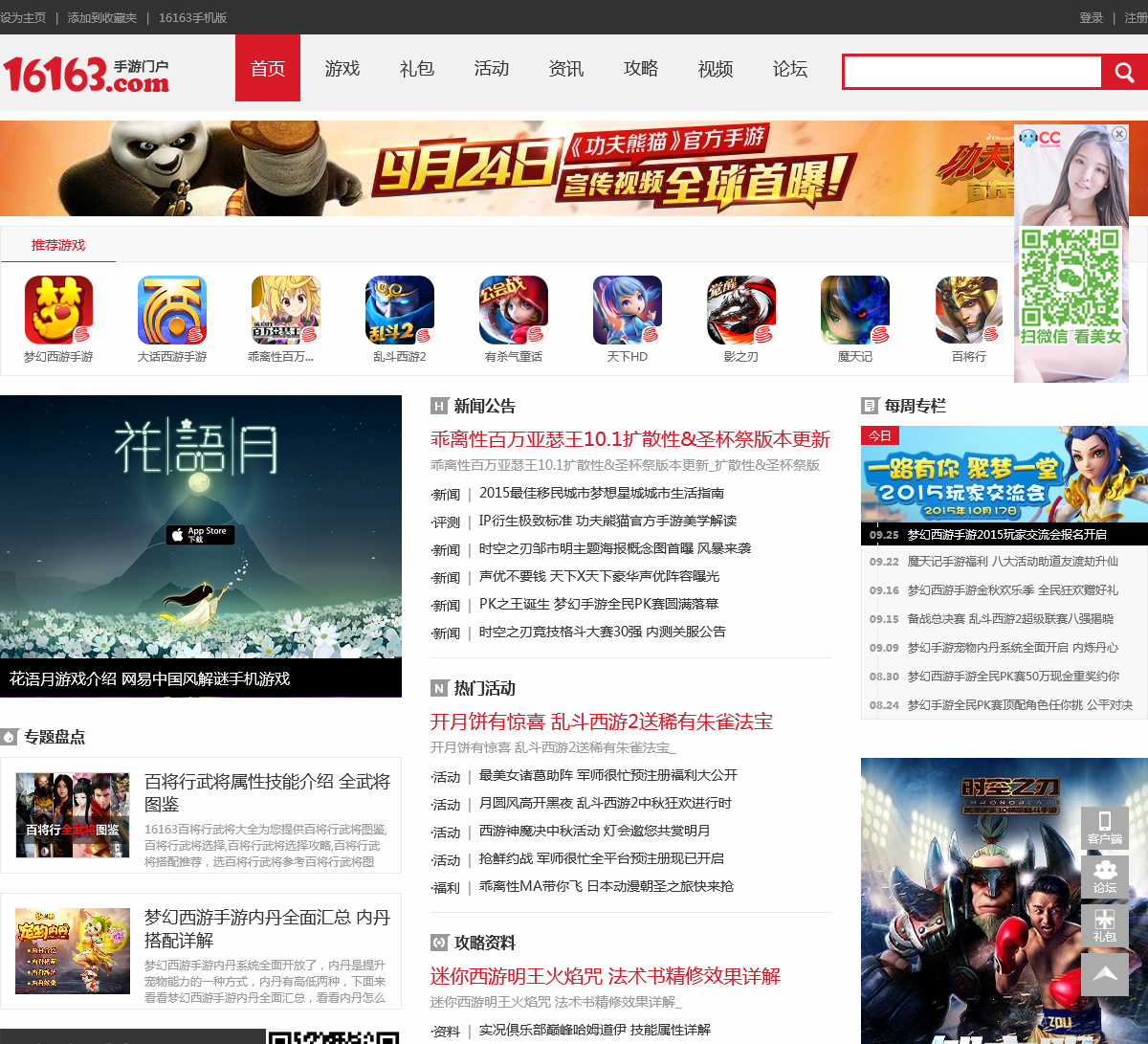1148x1044 pixels.
Task: Open the 礼包 floating sidebar icon
Action: (1105, 925)
